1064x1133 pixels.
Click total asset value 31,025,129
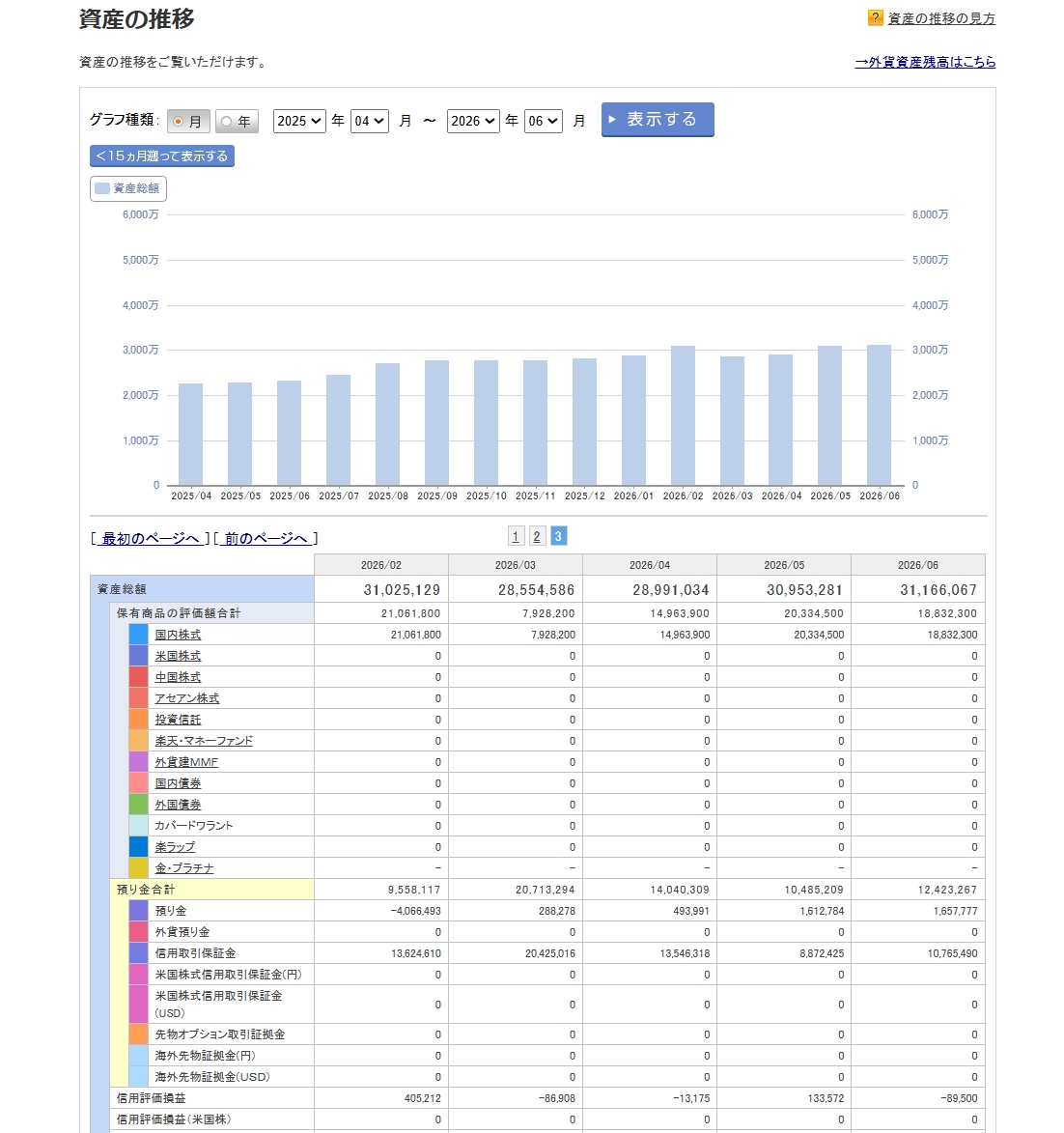point(402,589)
